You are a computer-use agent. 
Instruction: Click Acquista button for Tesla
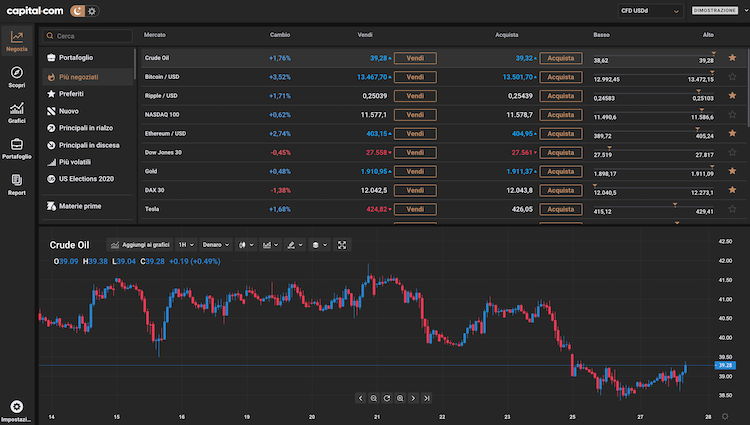tap(561, 209)
